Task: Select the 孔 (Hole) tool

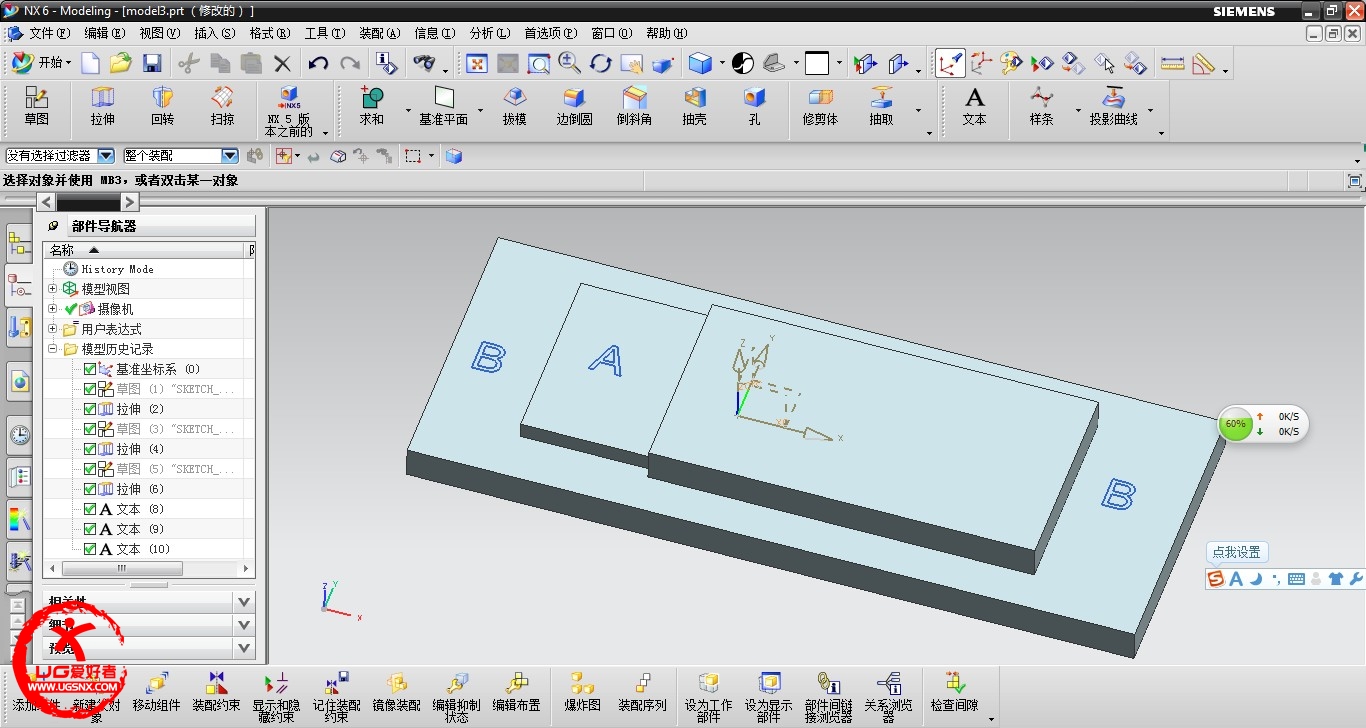Action: tap(754, 107)
